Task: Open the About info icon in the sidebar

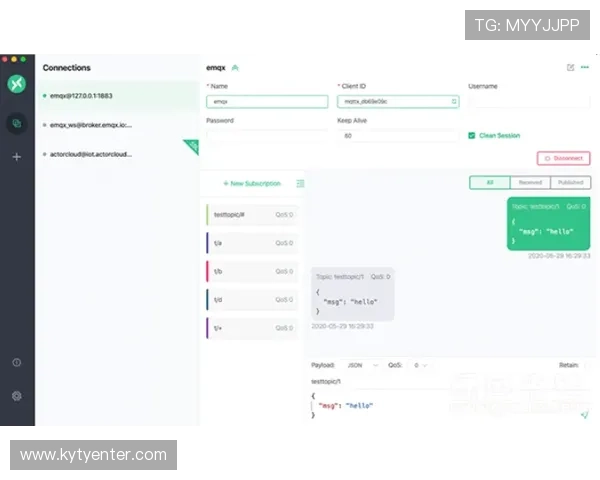Action: pos(16,363)
